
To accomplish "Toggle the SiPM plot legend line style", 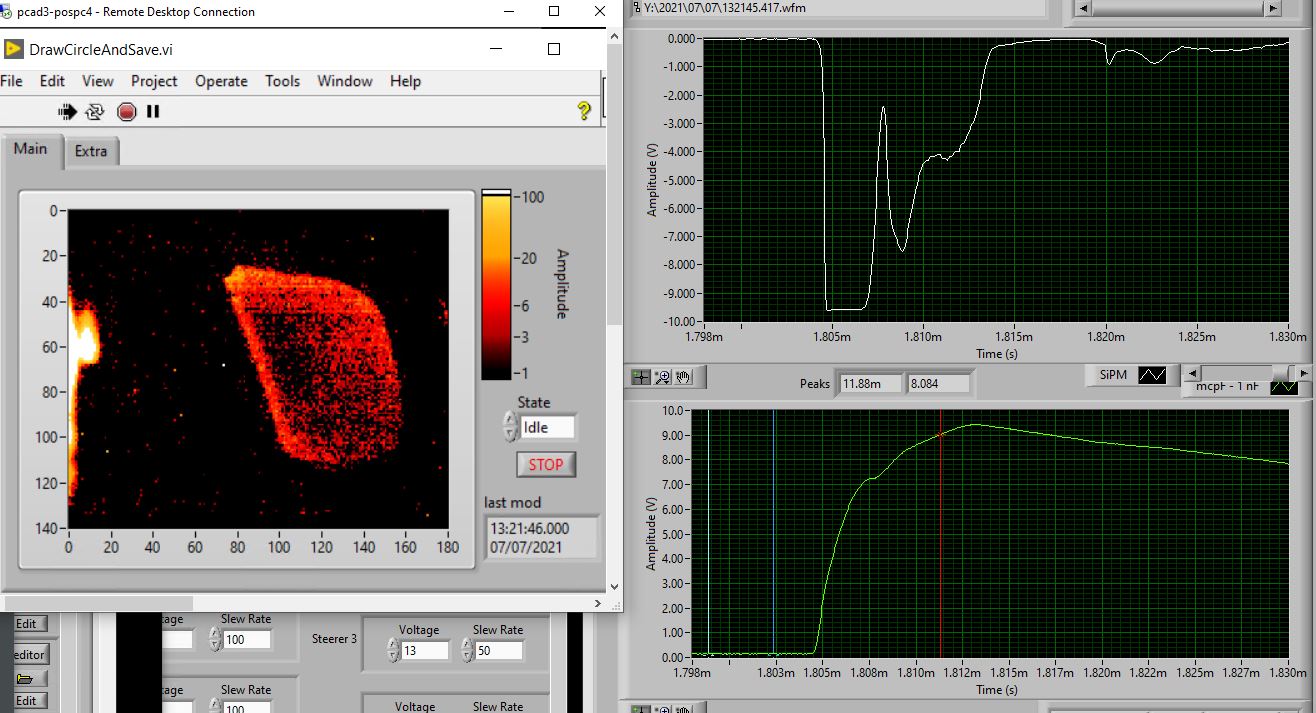I will tap(1153, 375).
